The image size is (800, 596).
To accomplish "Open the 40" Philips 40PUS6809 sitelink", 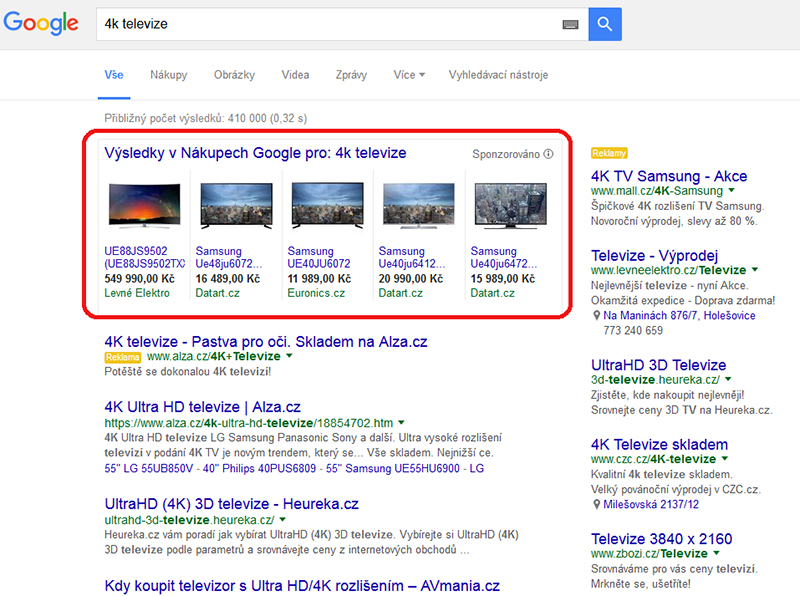I will click(x=259, y=468).
